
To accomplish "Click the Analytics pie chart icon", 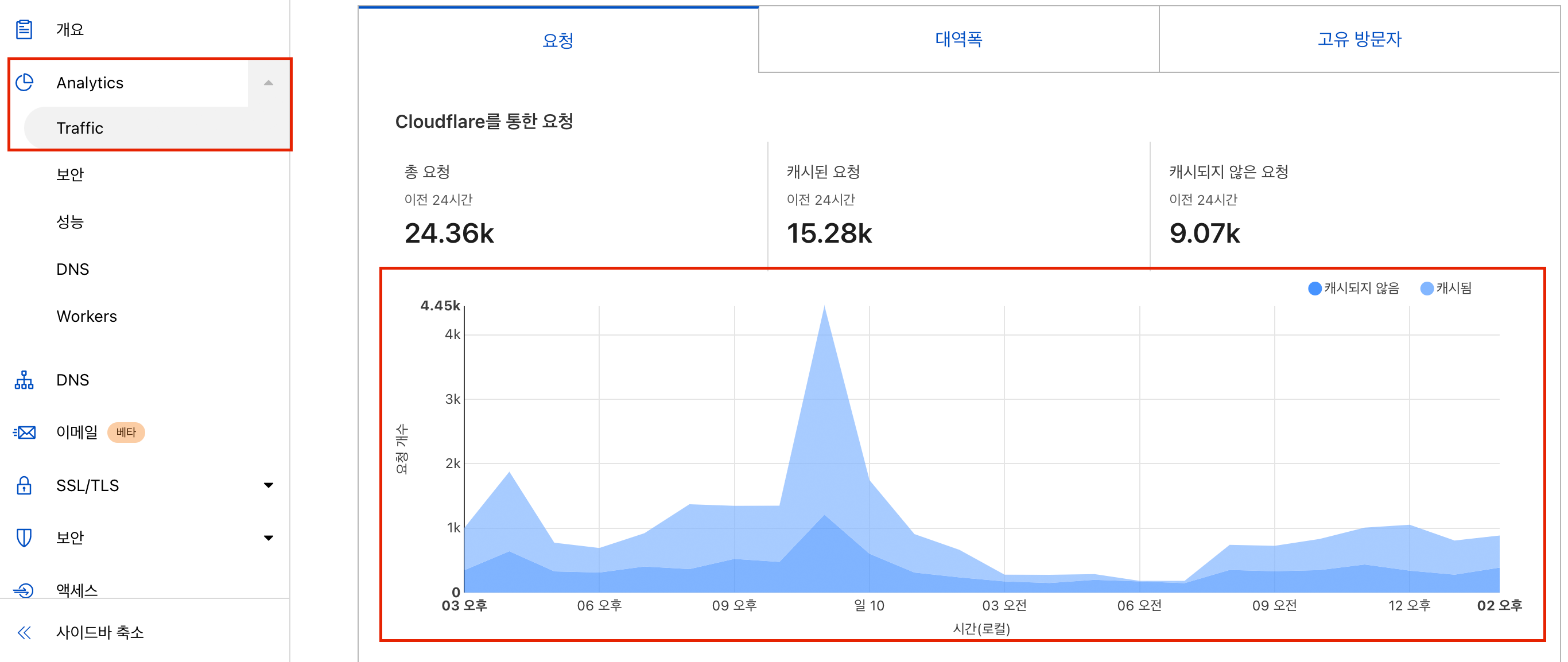I will point(24,82).
